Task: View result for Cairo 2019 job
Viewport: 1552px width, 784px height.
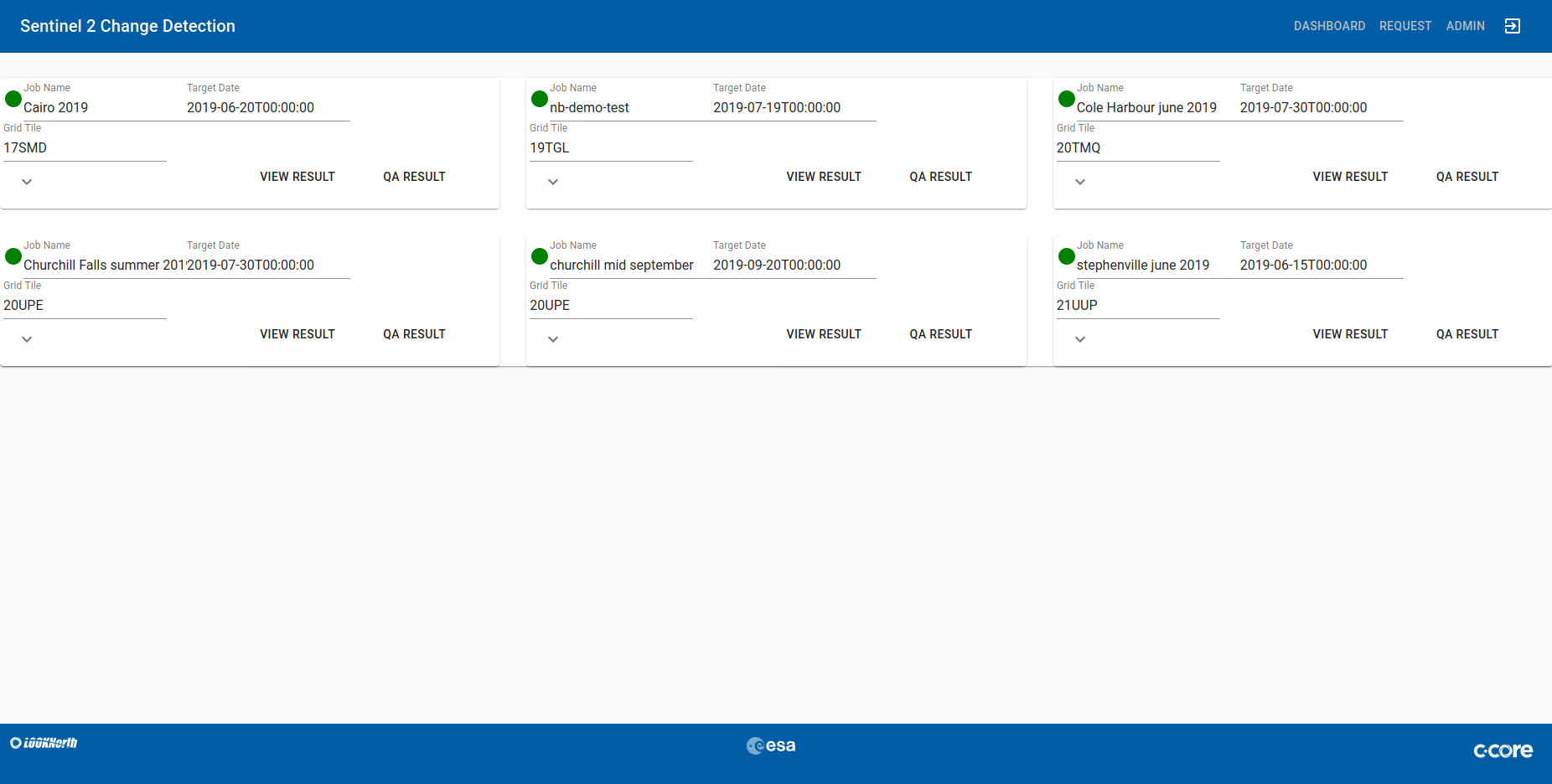Action: pyautogui.click(x=297, y=177)
